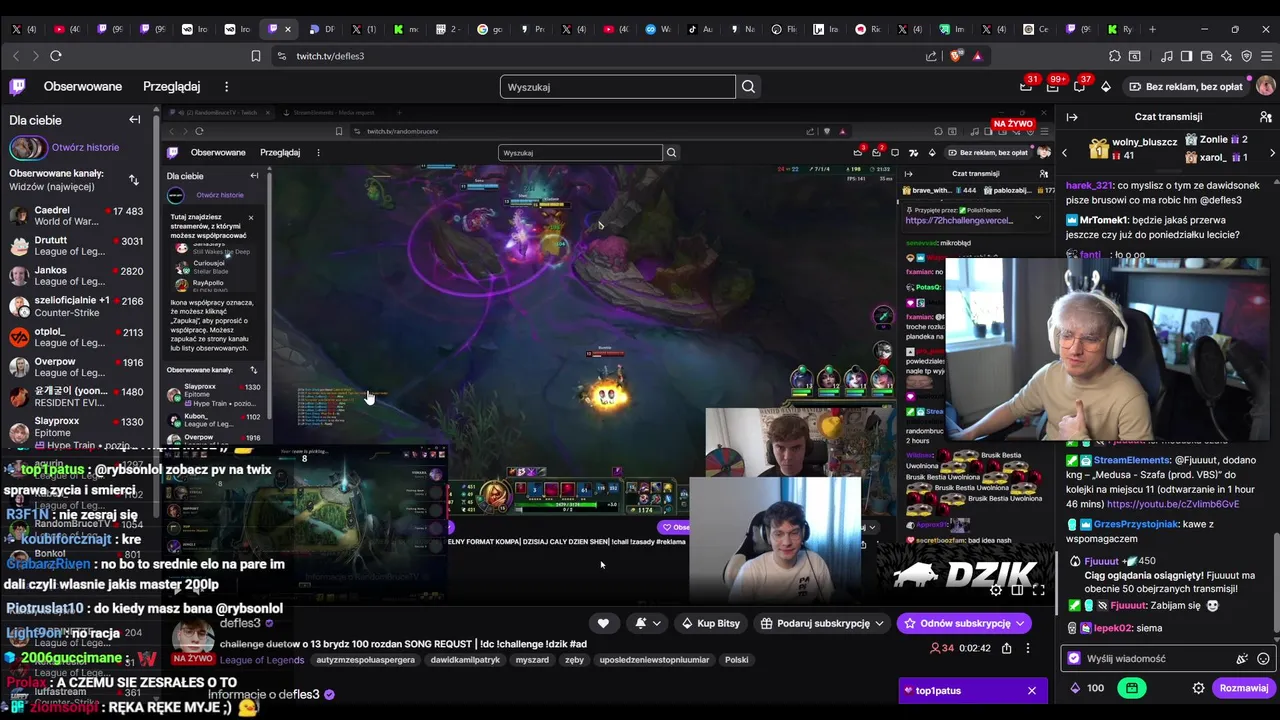Click the zęby tag
The height and width of the screenshot is (720, 1280).
pyautogui.click(x=574, y=660)
